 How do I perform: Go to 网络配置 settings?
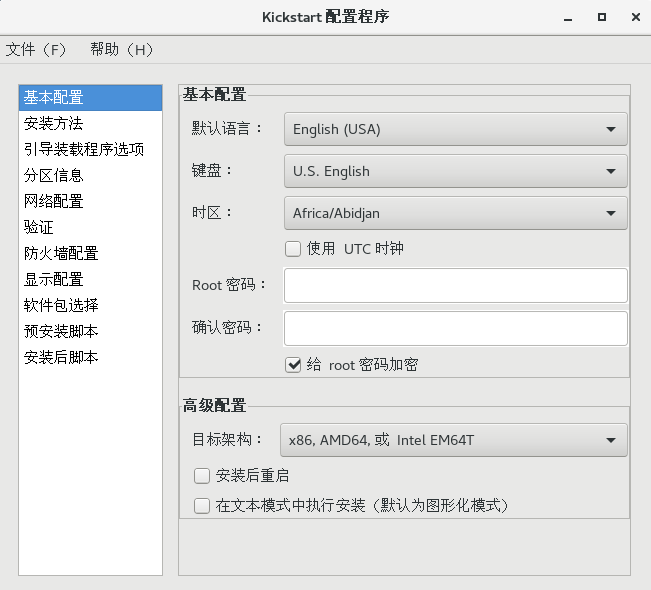coord(54,202)
